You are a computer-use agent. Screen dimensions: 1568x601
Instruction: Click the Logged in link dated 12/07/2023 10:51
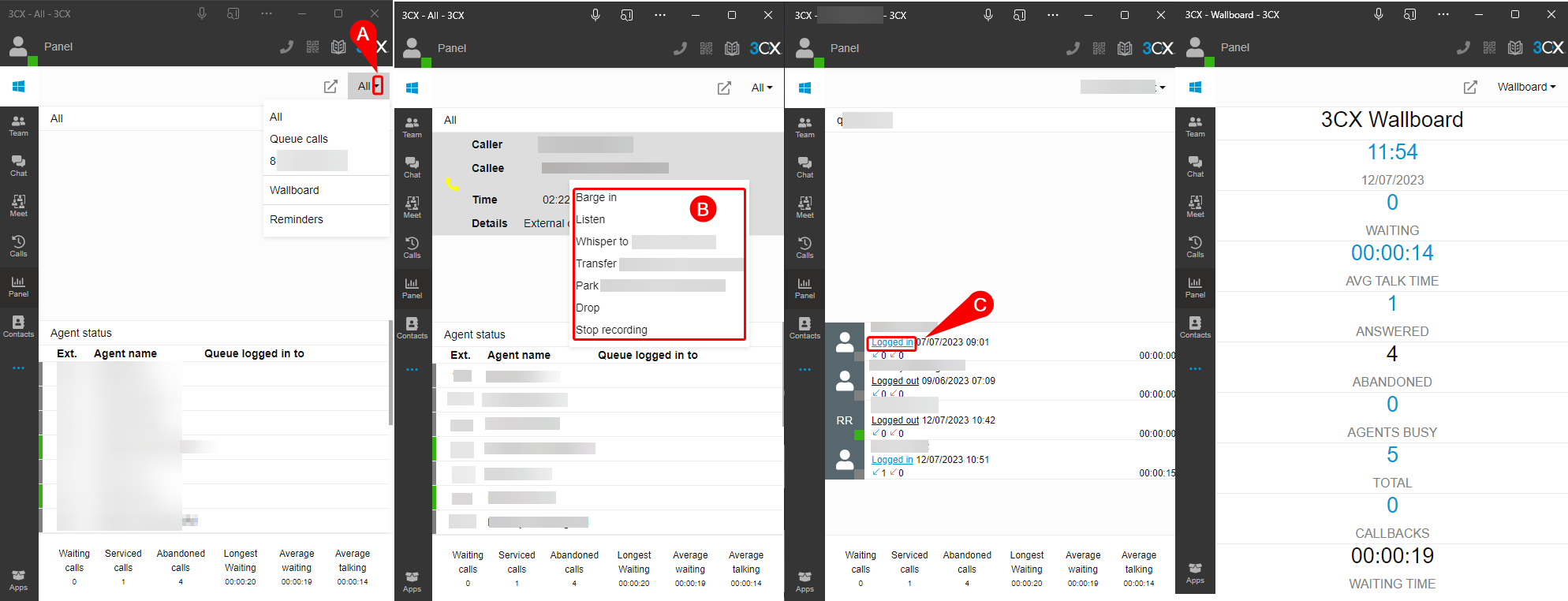pos(892,460)
